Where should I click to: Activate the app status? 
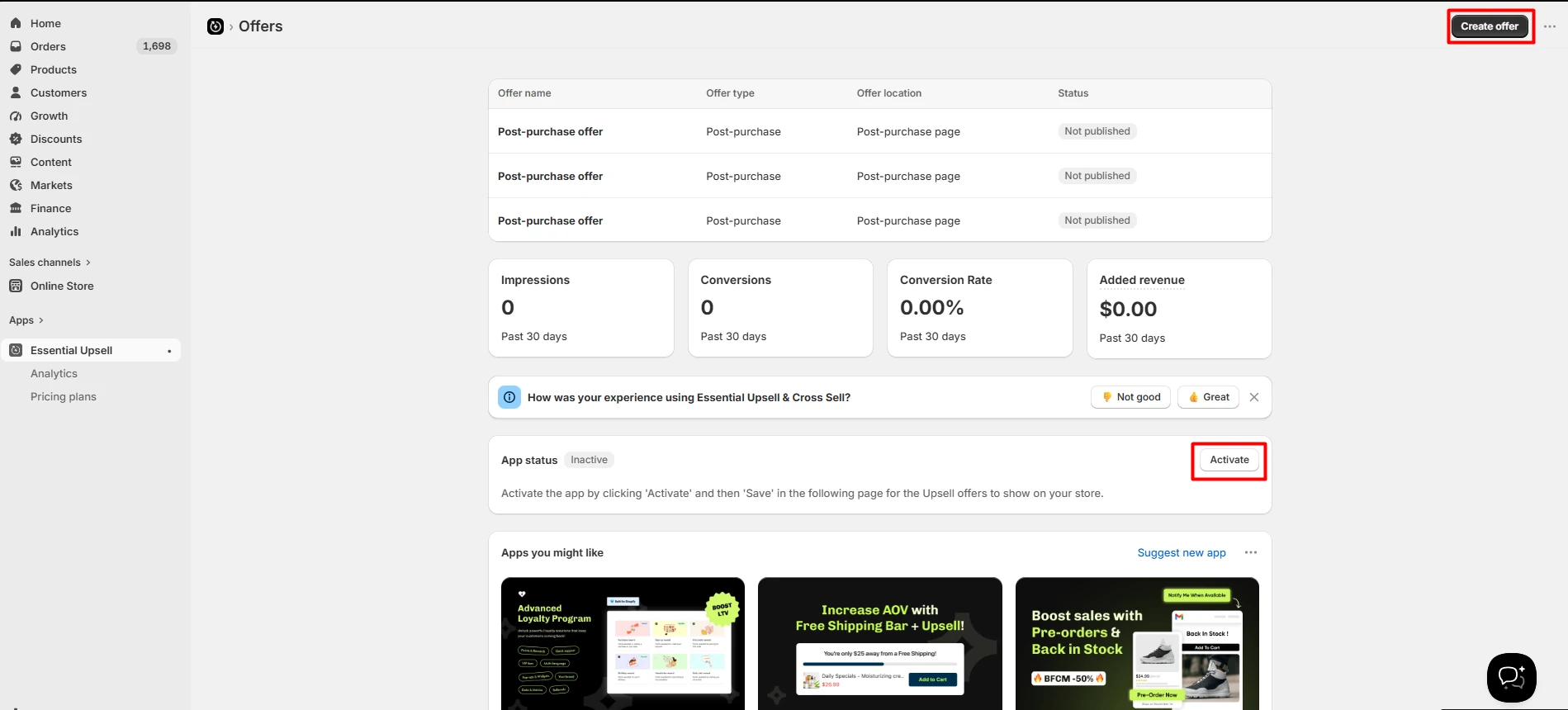tap(1229, 460)
